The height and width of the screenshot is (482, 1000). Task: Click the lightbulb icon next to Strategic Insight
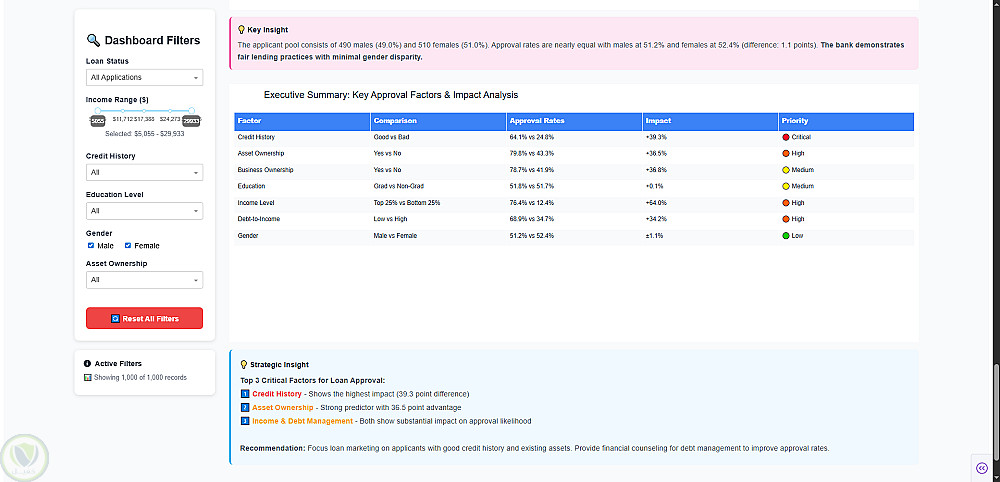click(244, 365)
